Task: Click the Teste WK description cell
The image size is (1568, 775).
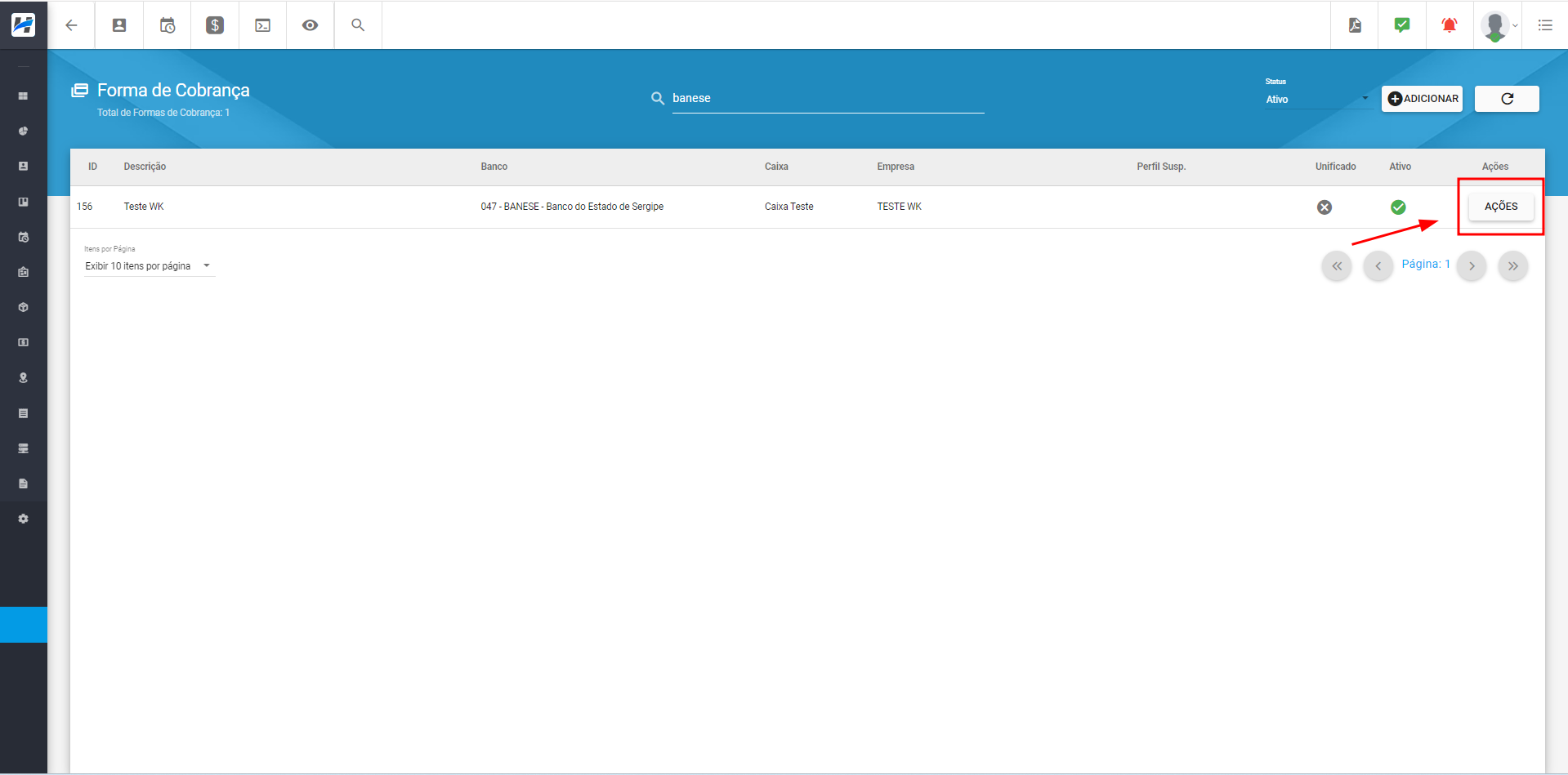Action: click(x=144, y=207)
